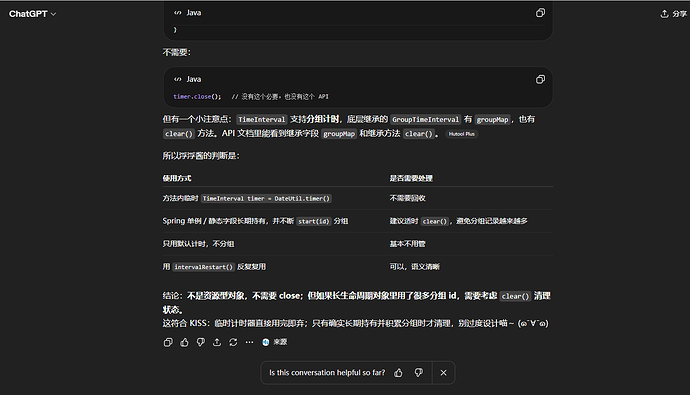Click the intervalRestart() code in the table

(x=203, y=267)
